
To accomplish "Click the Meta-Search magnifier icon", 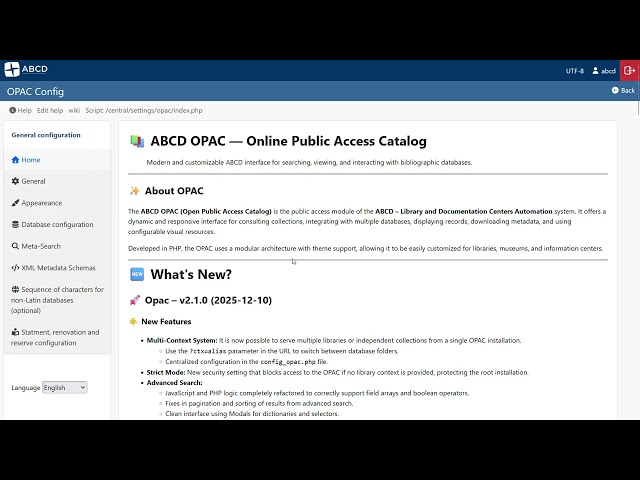I will tap(16, 246).
